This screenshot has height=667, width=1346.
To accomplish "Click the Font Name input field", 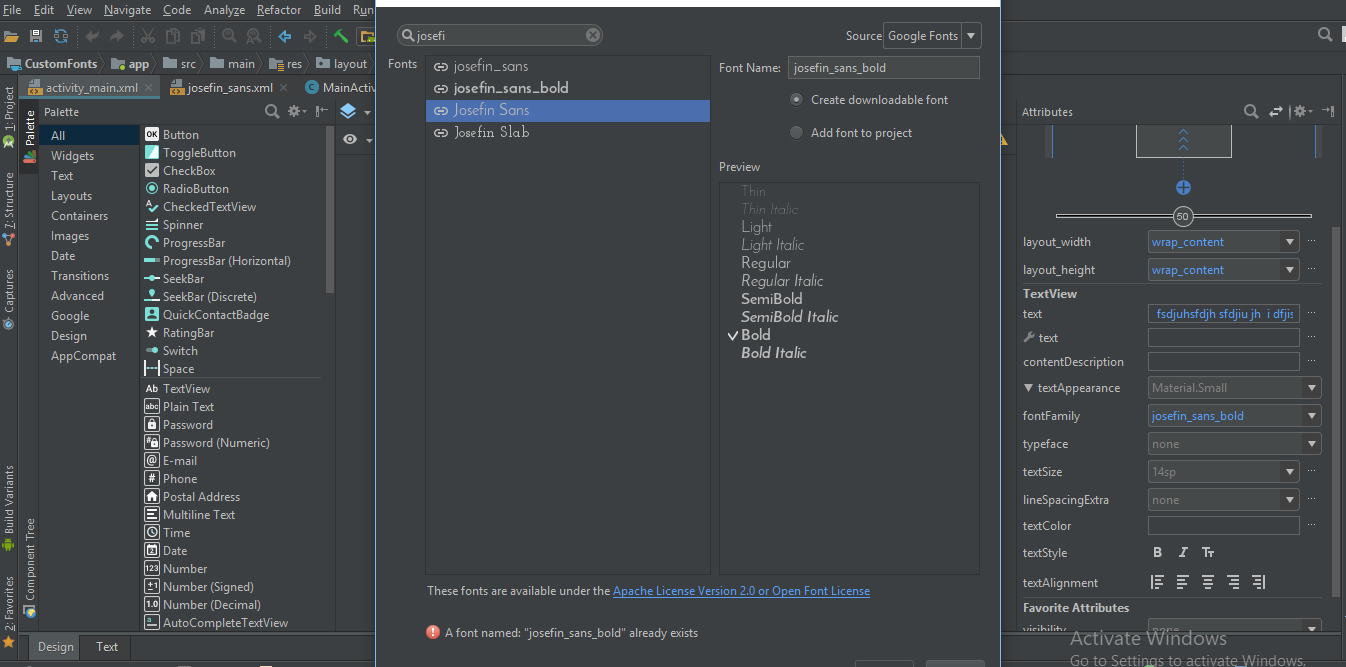I will (884, 68).
